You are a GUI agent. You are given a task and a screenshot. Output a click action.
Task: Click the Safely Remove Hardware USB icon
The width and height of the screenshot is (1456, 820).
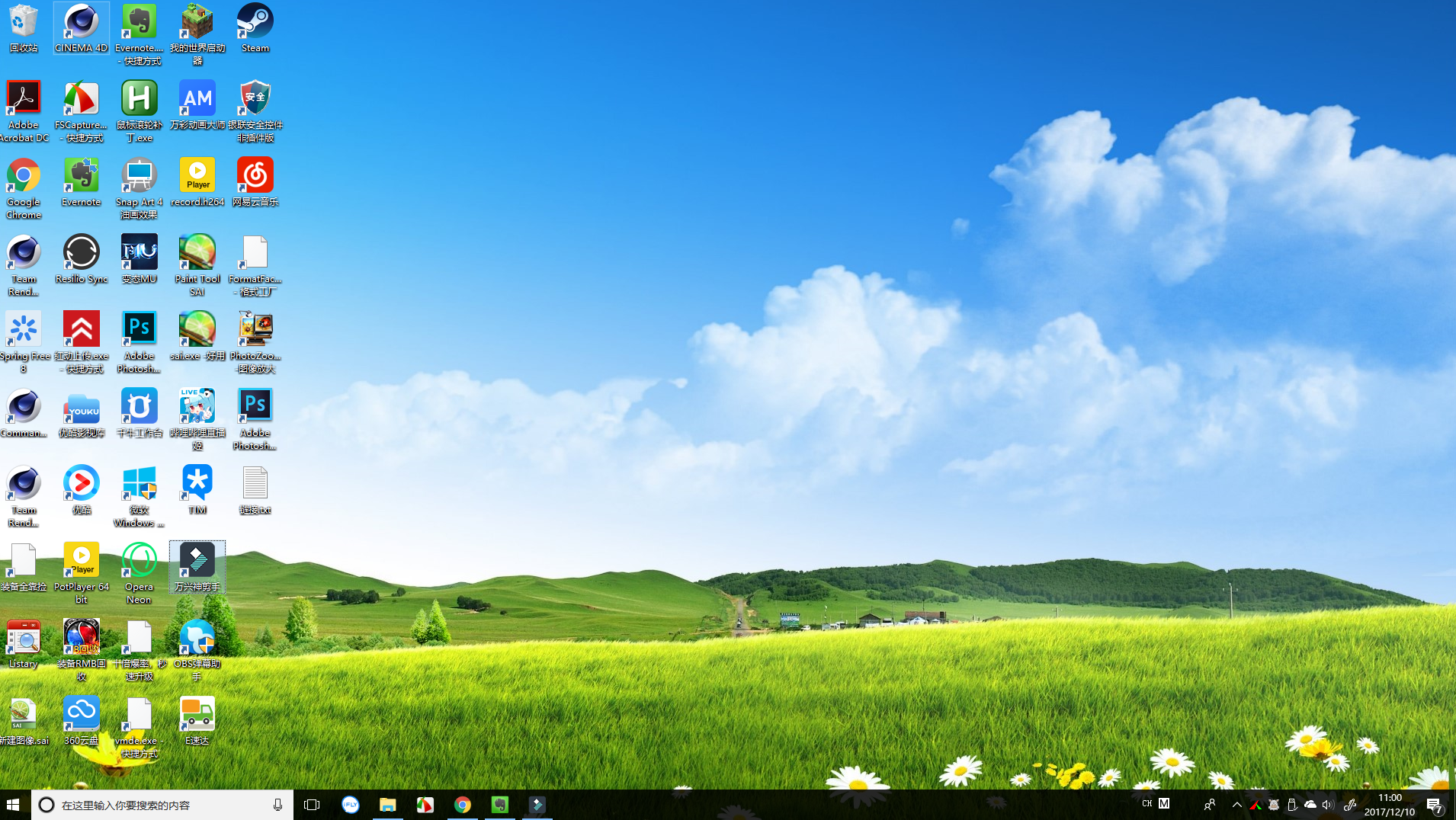1292,805
